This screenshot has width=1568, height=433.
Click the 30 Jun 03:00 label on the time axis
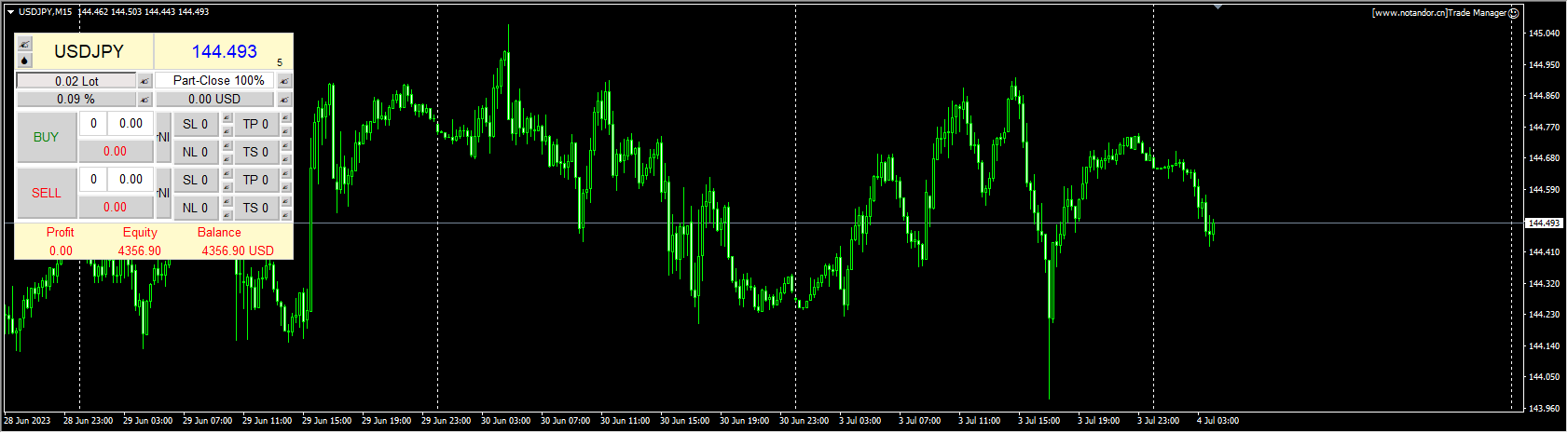click(x=505, y=421)
